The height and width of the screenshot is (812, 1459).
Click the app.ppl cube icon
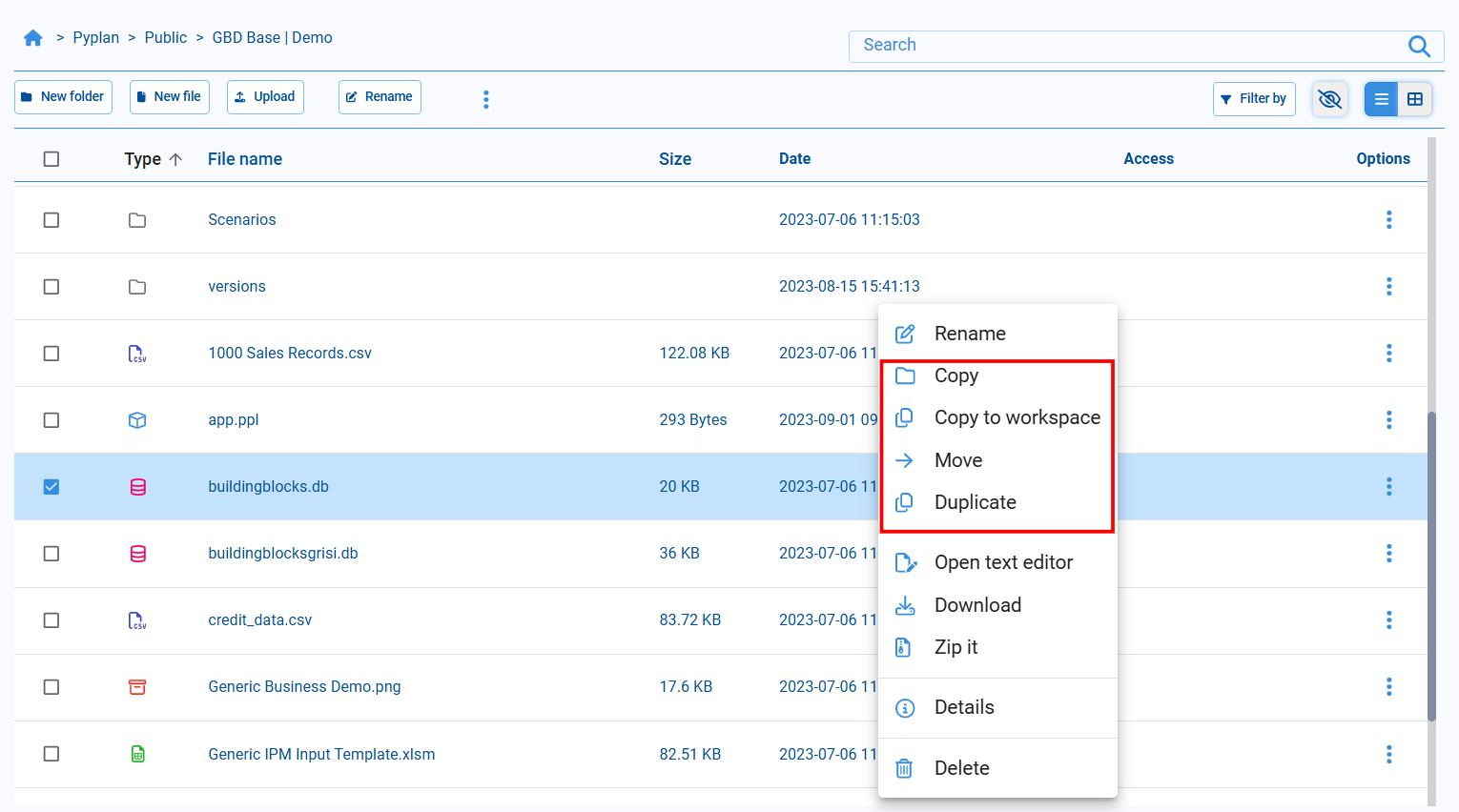(x=137, y=420)
